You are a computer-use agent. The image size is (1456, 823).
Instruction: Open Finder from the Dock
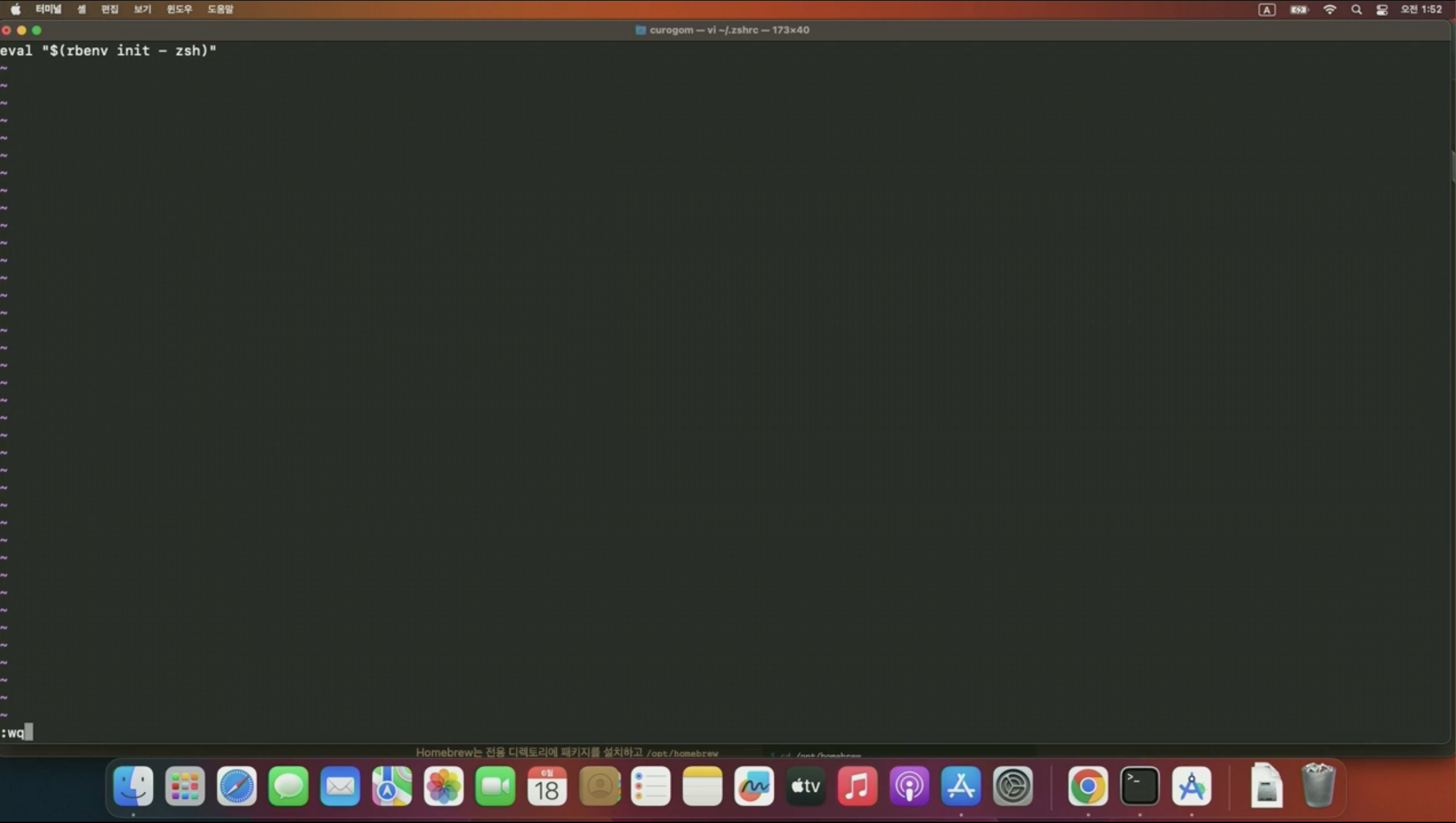133,786
